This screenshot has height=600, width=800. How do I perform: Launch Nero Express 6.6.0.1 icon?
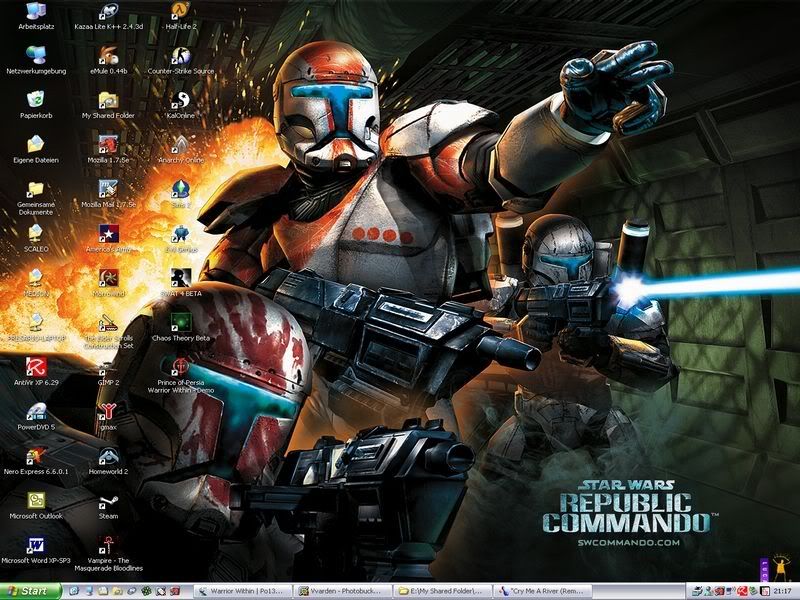36,460
